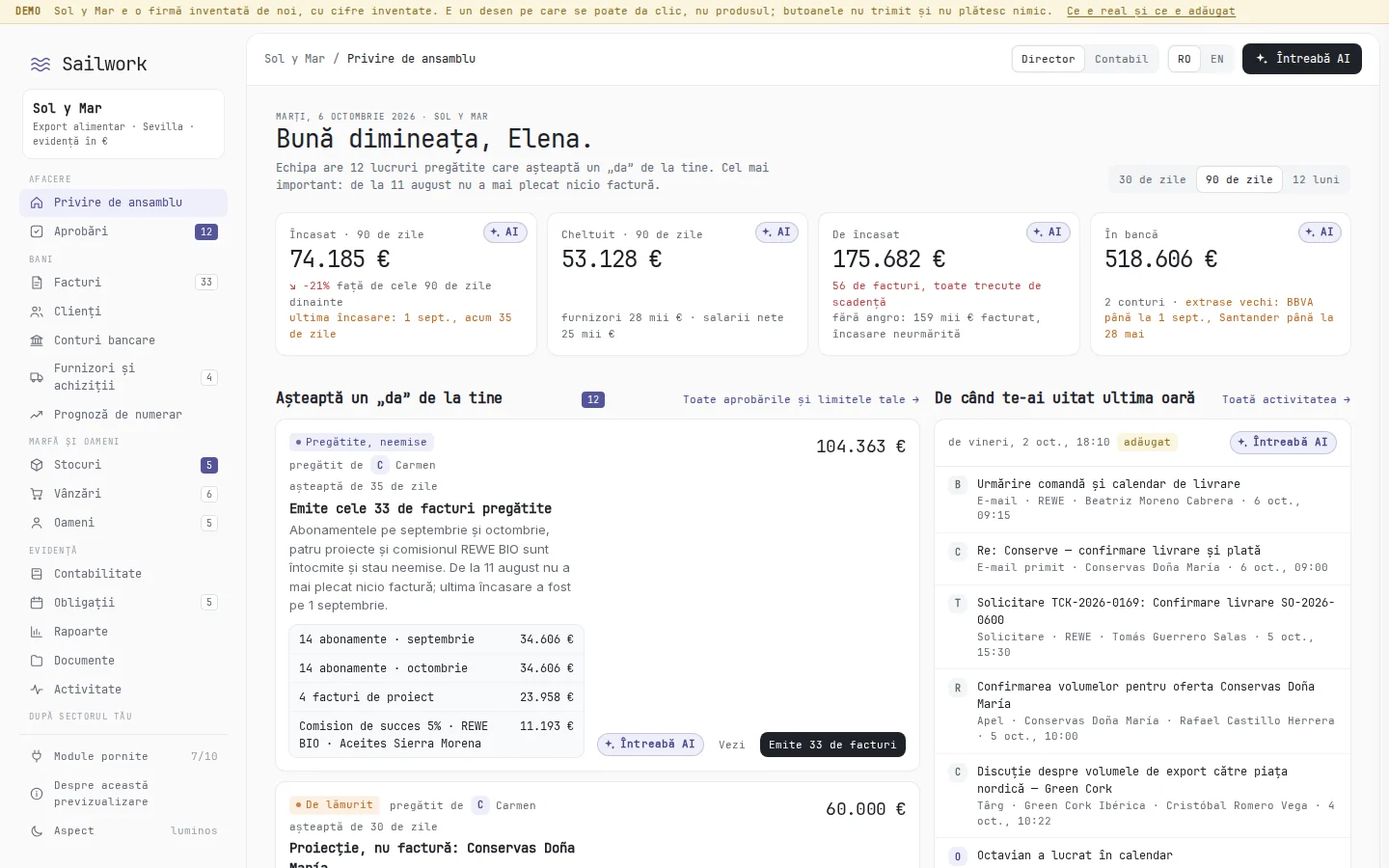
Task: Click the bar chart icon next to Rapoarte
Action: click(37, 632)
